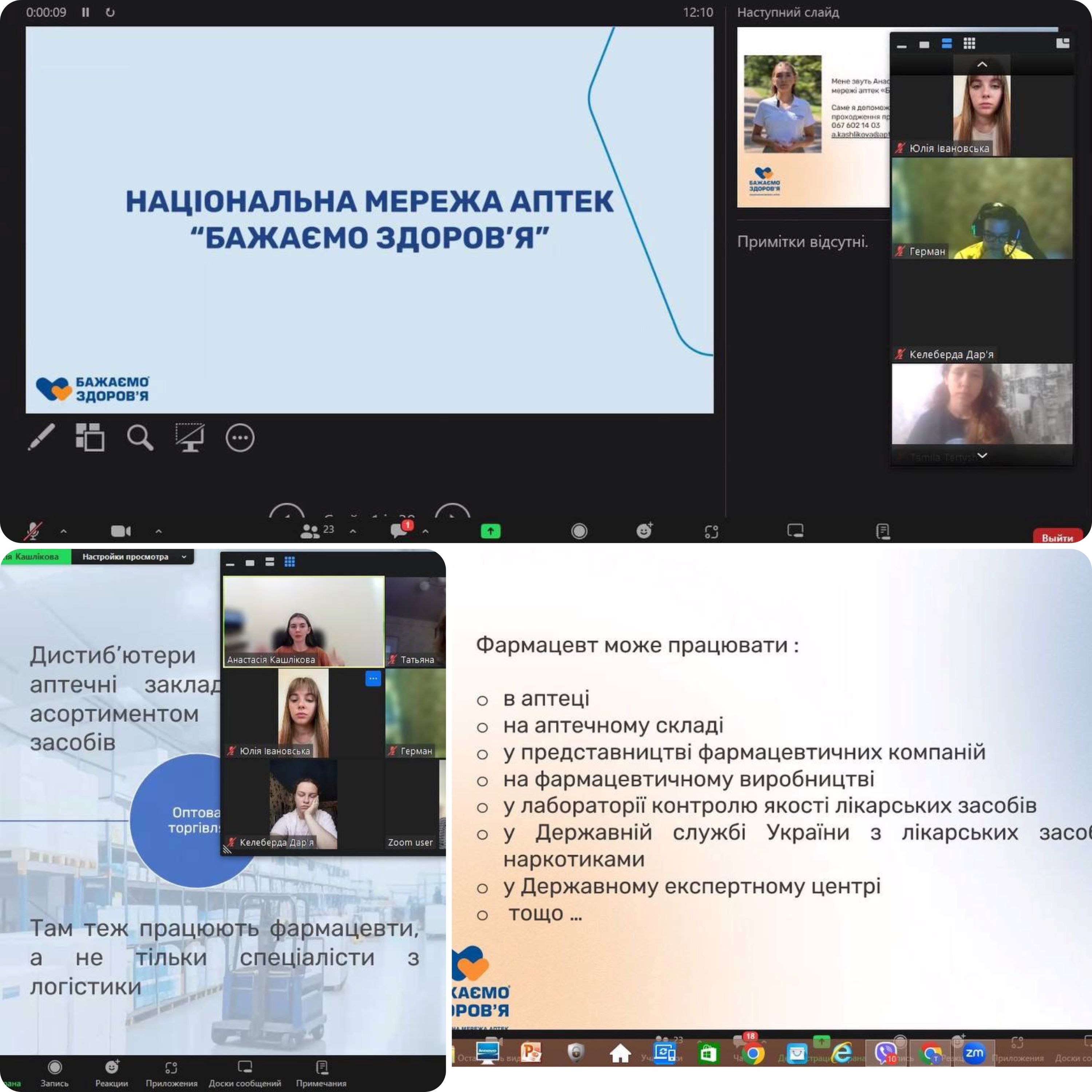Switch lower gallery panel to single view
Viewport: 1092px width, 1092px height.
point(250,562)
